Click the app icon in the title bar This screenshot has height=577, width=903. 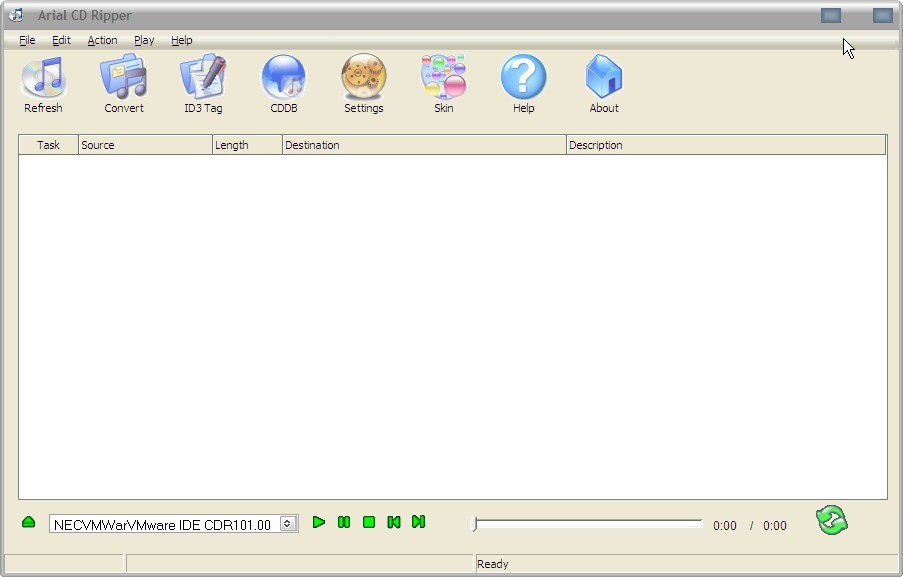tap(16, 16)
